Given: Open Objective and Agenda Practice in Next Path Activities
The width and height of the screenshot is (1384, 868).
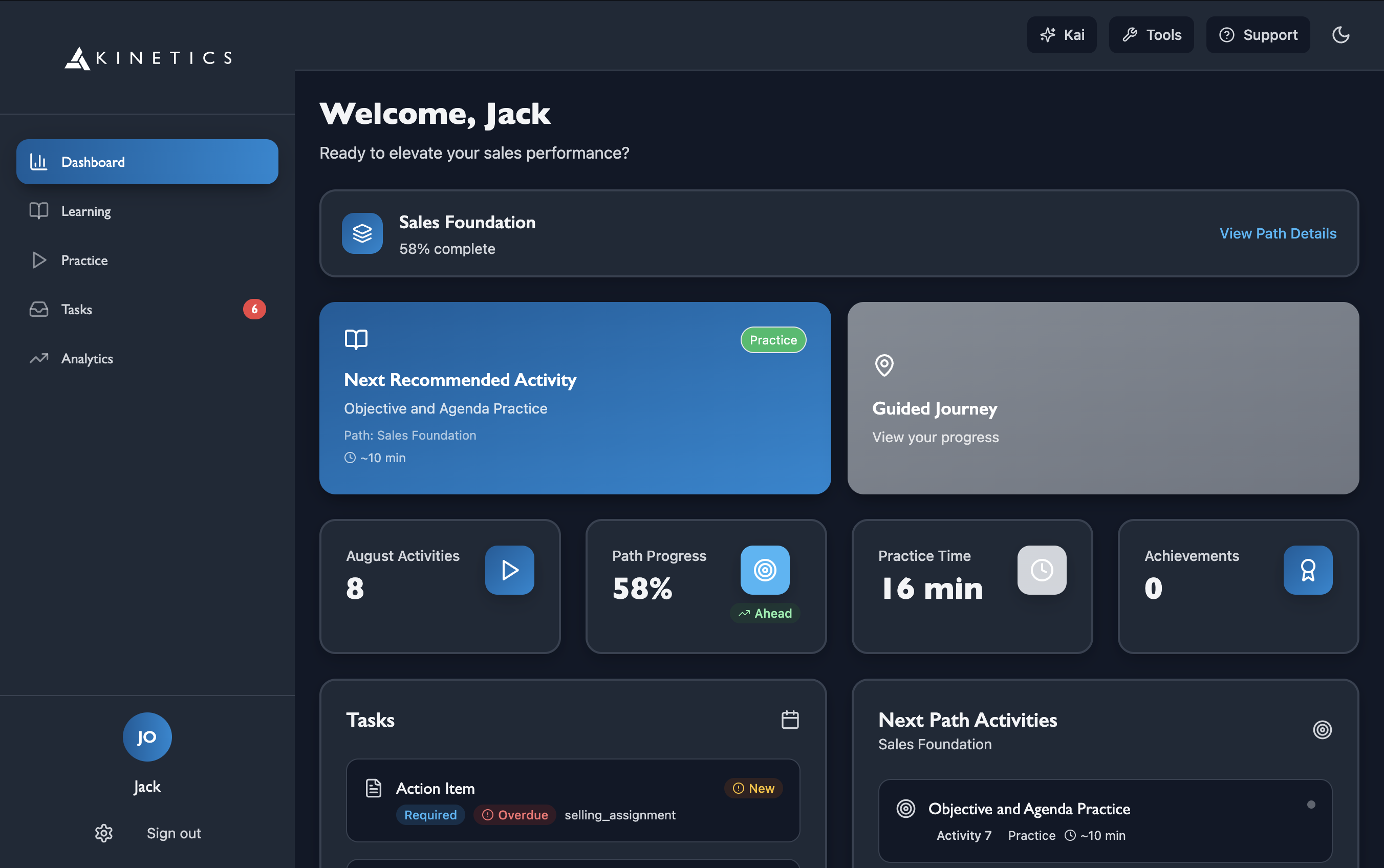Looking at the screenshot, I should pos(1029,810).
